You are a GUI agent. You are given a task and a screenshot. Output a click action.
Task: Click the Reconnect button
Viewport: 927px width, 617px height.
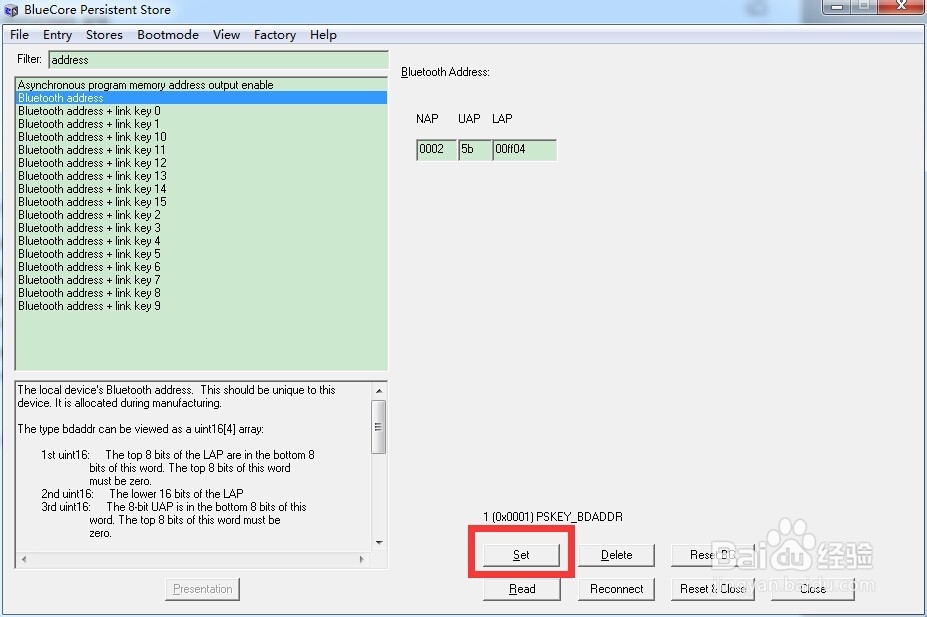coord(616,589)
